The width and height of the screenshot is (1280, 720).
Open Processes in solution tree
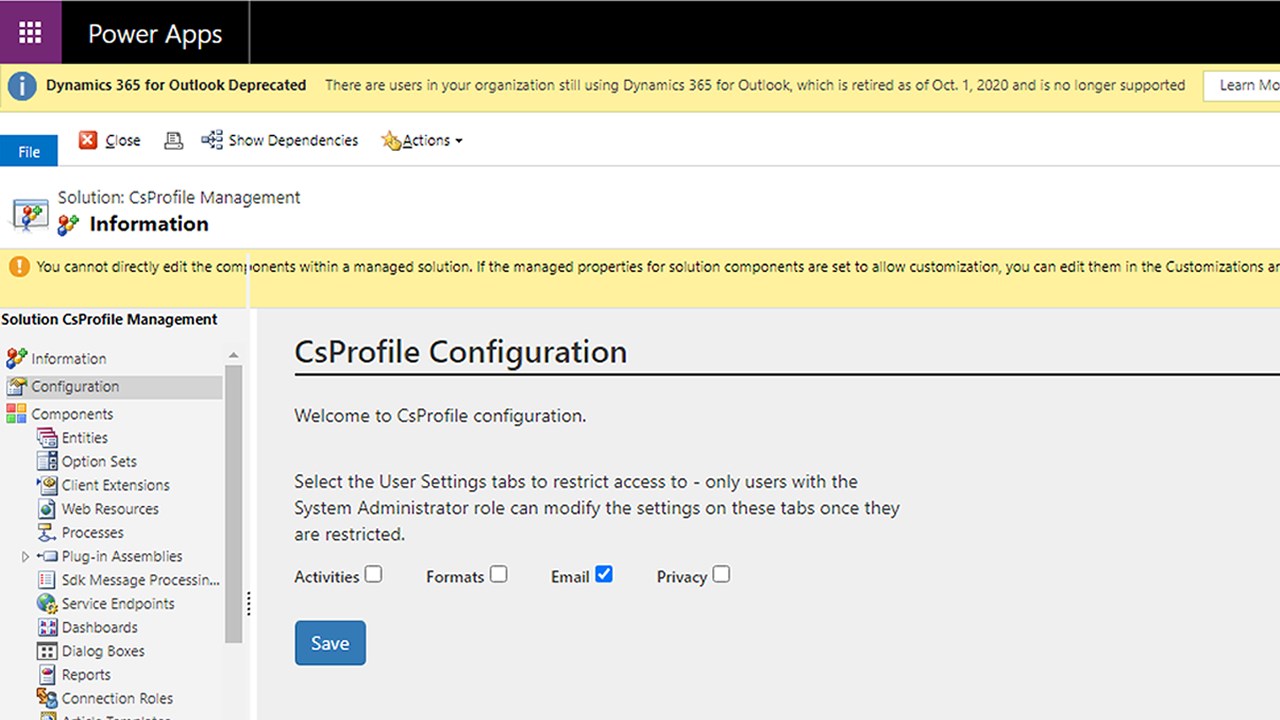(x=92, y=533)
